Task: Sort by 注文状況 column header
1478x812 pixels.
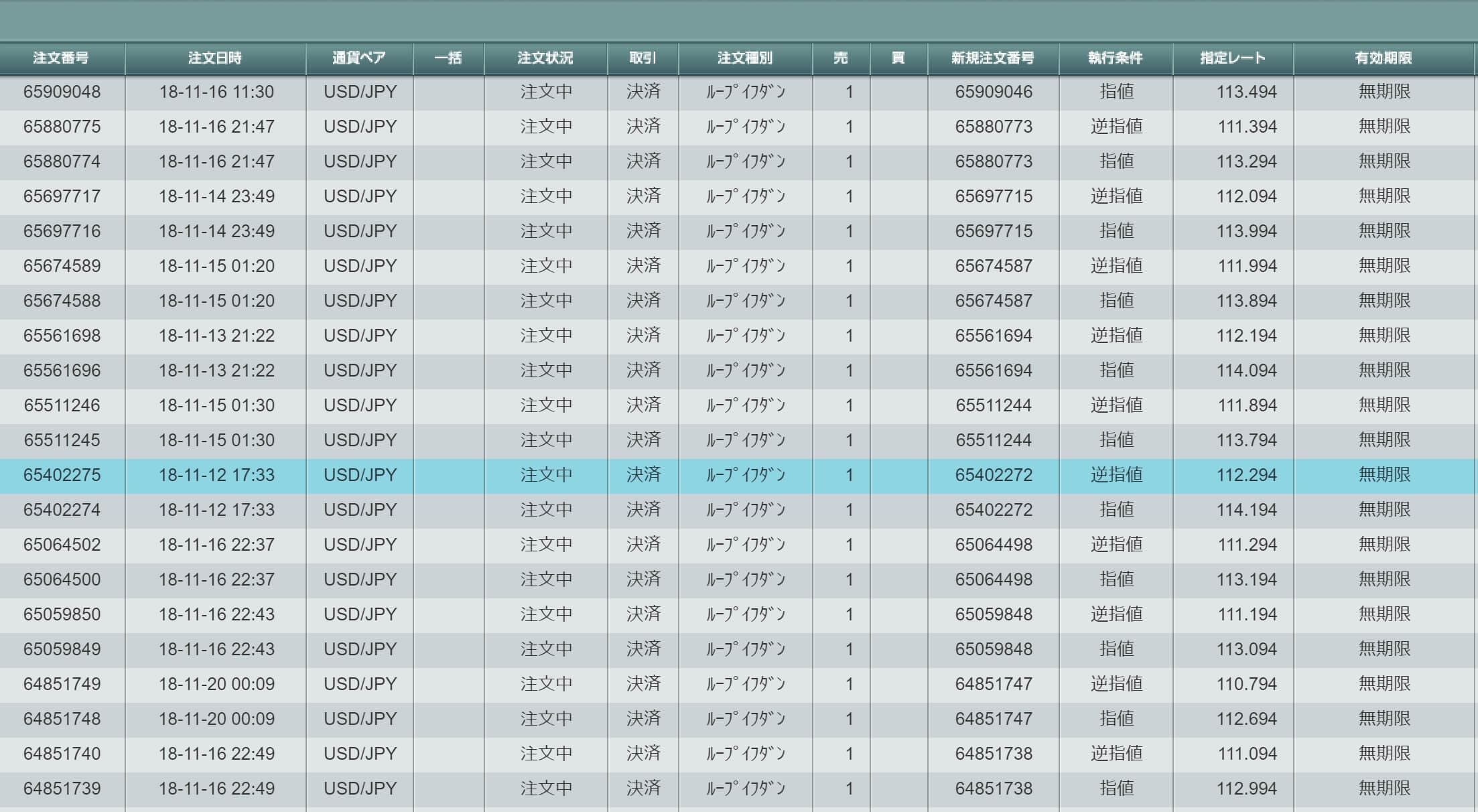Action: [545, 58]
